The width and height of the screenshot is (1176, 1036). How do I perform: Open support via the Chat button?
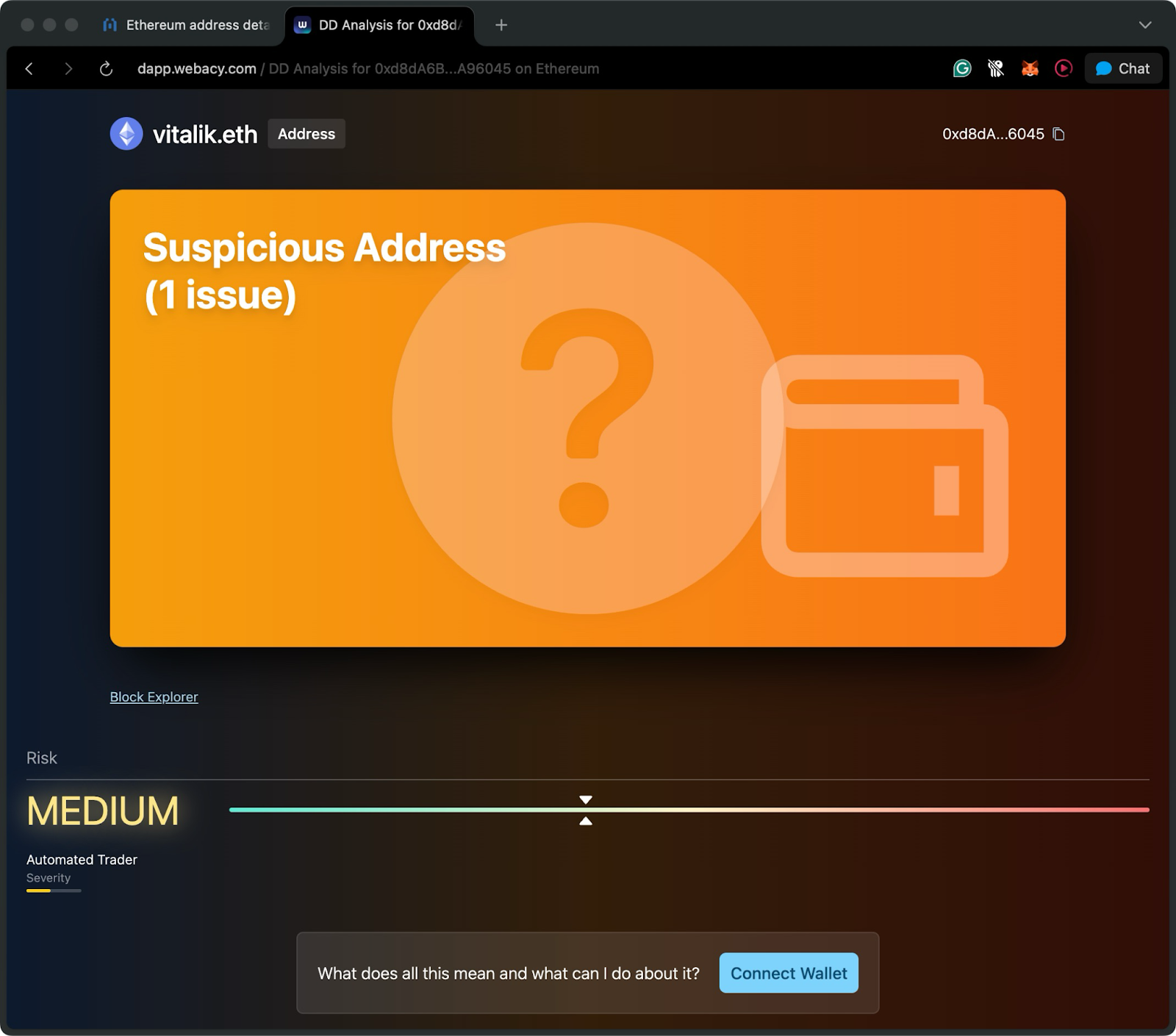click(x=1123, y=68)
